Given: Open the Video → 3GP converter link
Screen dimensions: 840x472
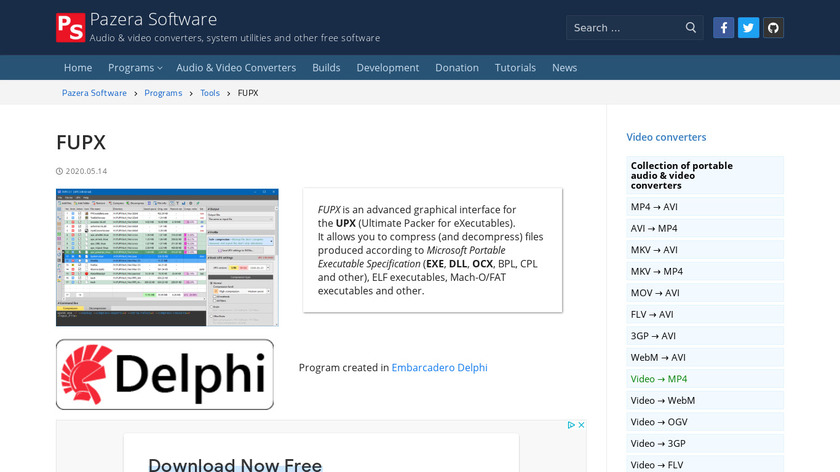Looking at the screenshot, I should click(x=704, y=443).
